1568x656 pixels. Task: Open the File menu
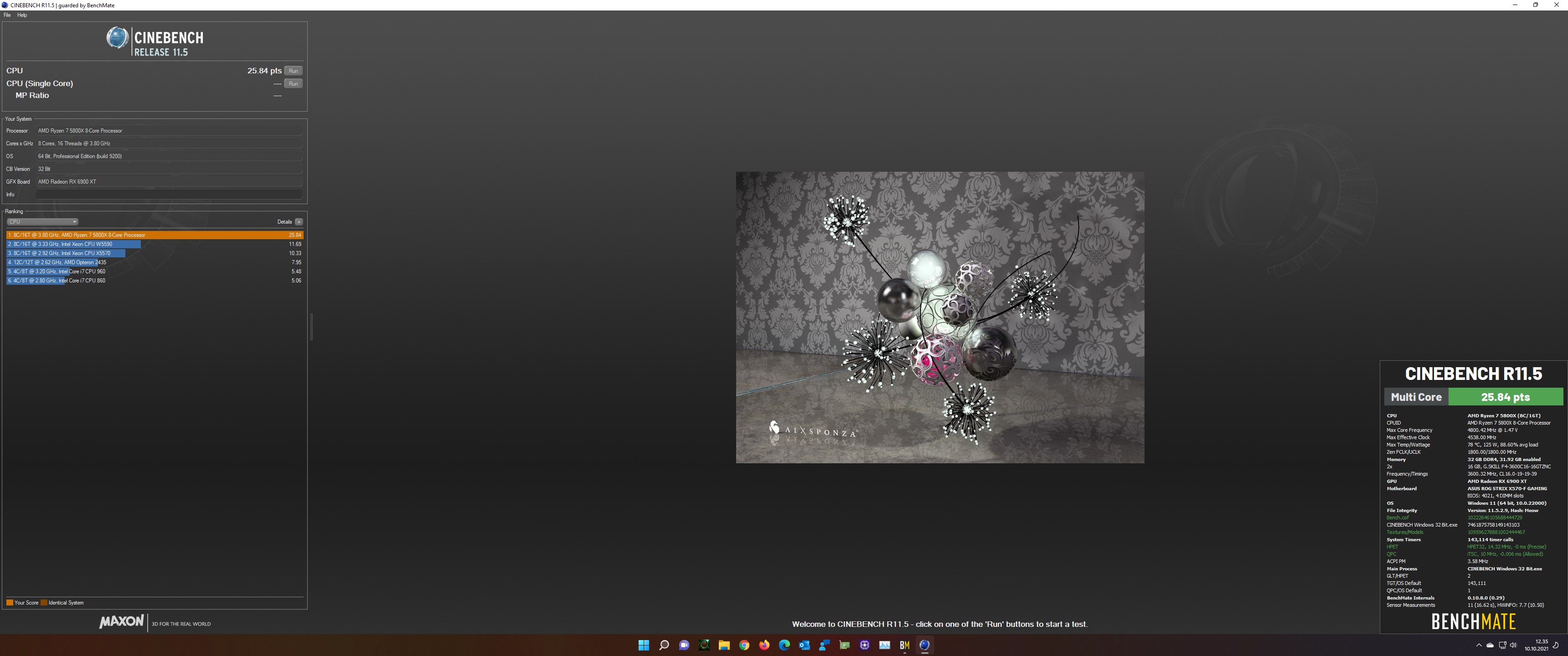pyautogui.click(x=7, y=15)
